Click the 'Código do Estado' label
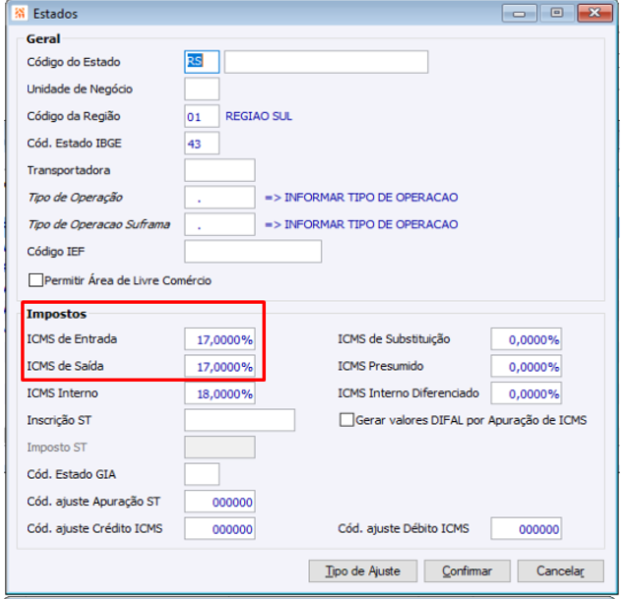The height and width of the screenshot is (599, 621). coord(74,62)
